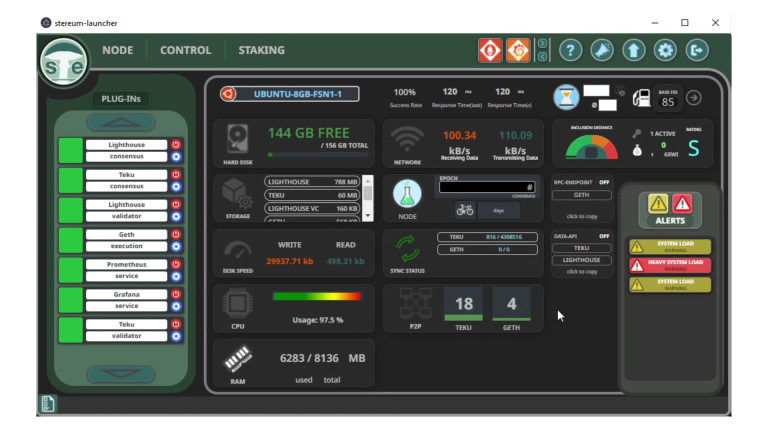768x432 pixels.
Task: Click the Stereum mushroom logo
Action: click(64, 62)
